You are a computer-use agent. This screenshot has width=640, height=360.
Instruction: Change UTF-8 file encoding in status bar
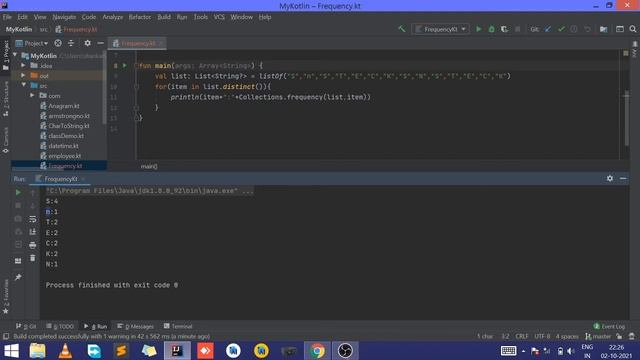pyautogui.click(x=542, y=336)
